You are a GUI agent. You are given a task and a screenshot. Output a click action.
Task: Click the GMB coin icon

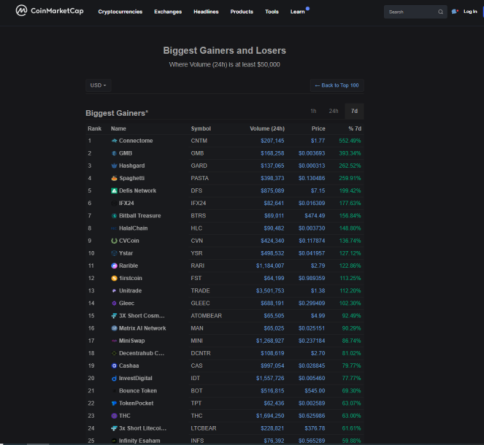point(114,153)
